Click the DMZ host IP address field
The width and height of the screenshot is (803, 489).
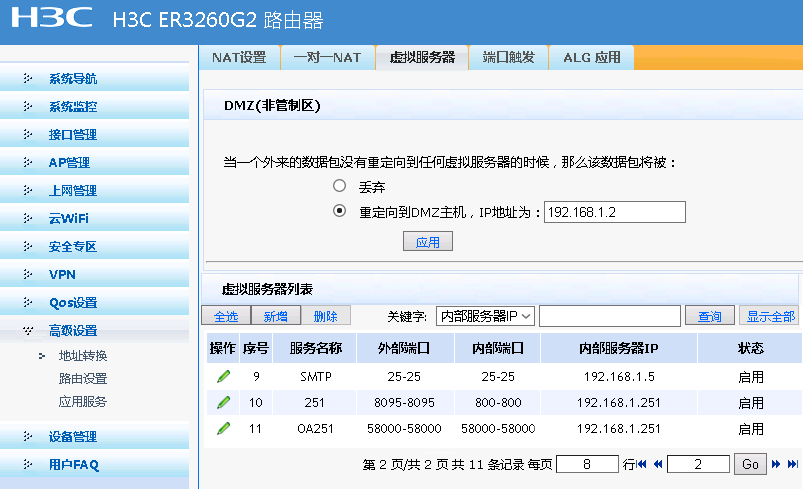click(x=614, y=211)
